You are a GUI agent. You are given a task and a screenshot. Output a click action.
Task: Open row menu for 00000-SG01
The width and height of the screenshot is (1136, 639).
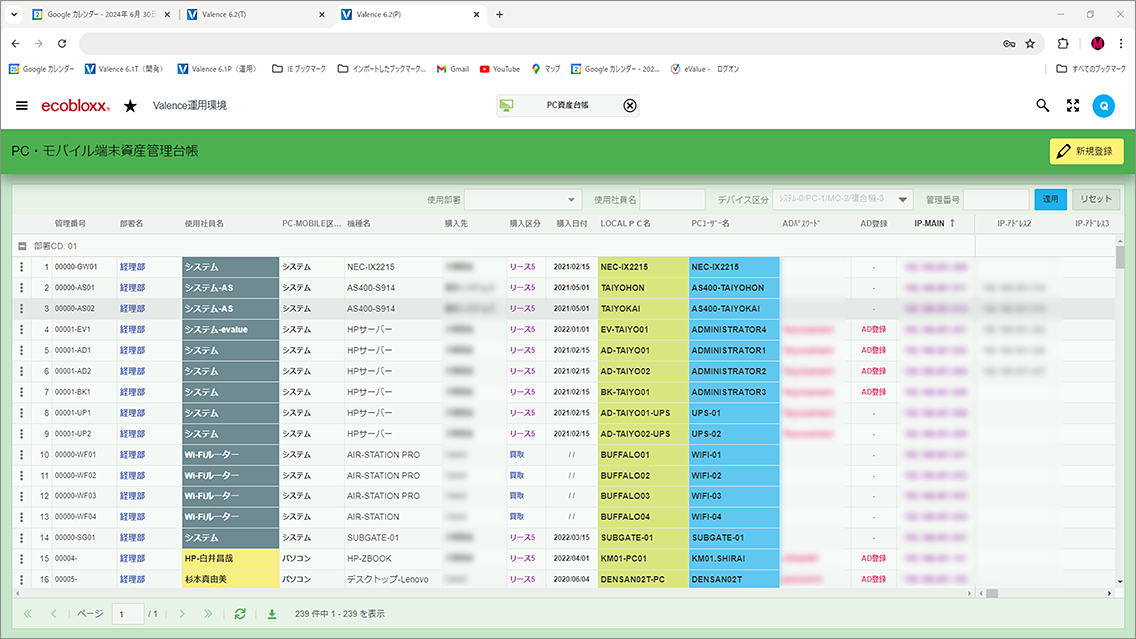click(22, 538)
